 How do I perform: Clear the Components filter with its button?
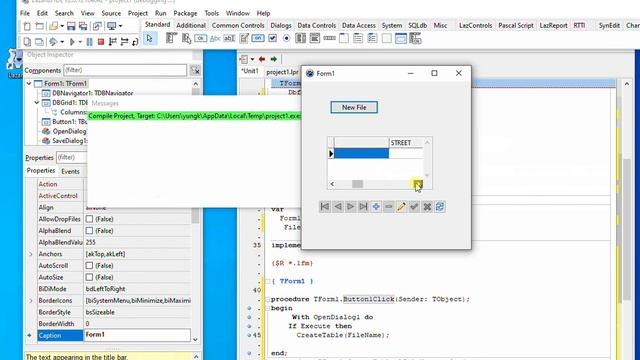pos(196,71)
